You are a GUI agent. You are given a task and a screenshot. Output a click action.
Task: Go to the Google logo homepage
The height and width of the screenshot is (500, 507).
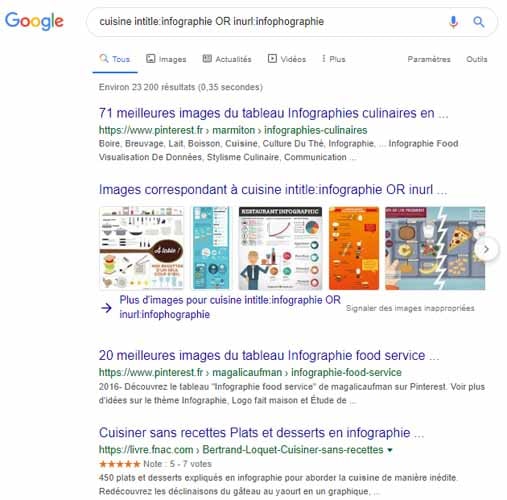[x=34, y=21]
